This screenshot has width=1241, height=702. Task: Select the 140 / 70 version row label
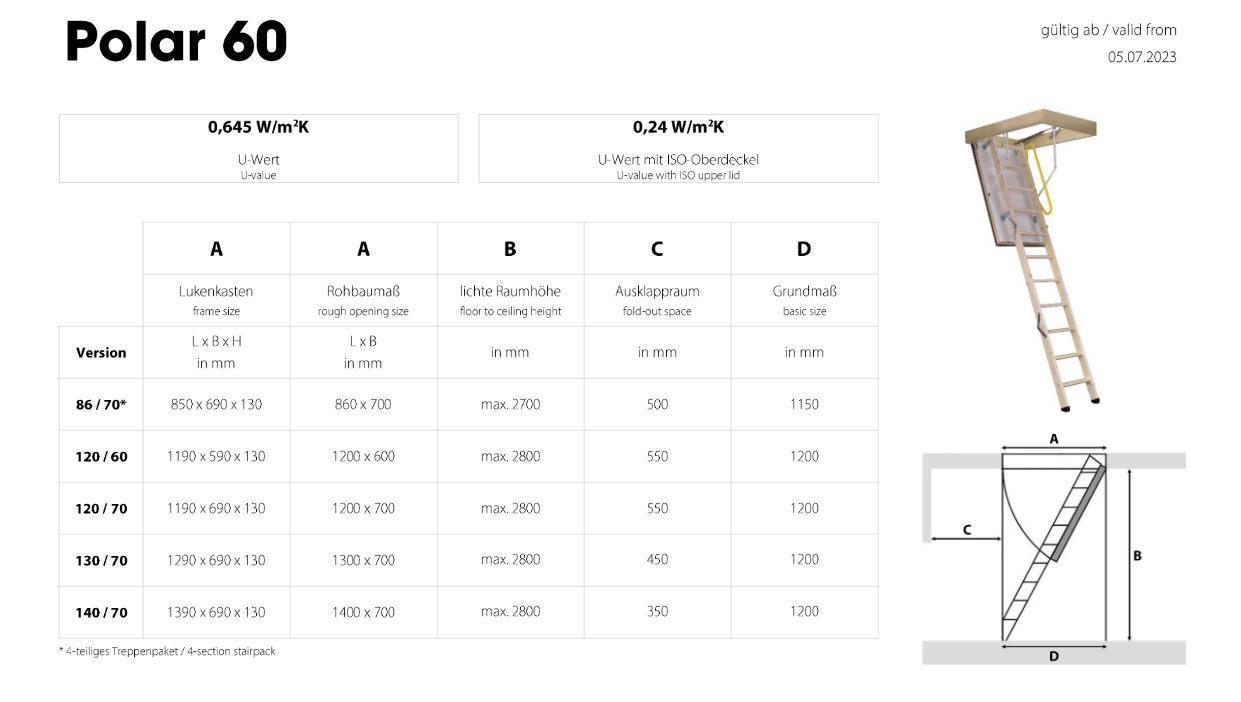pos(101,613)
